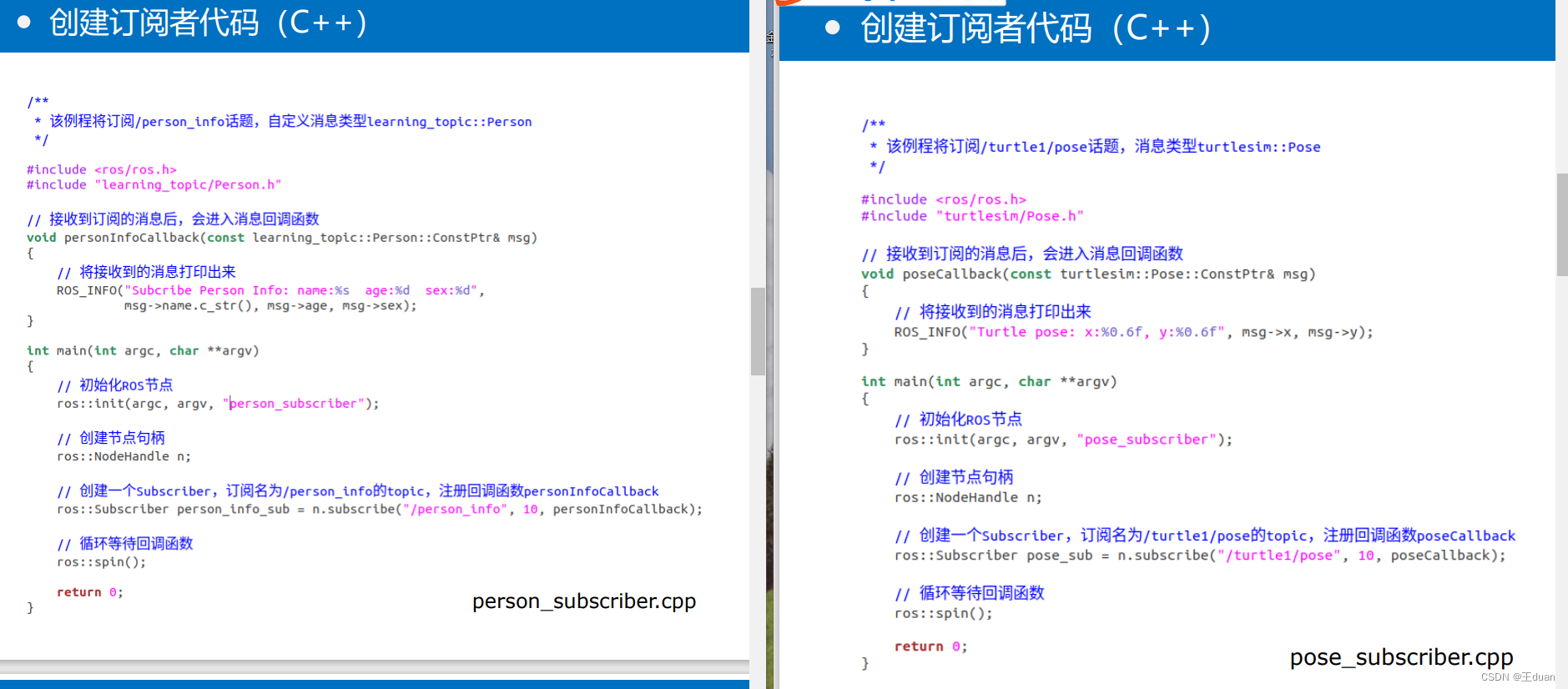This screenshot has width=1568, height=689.
Task: Click '// 将接收到的消息打印出来' comment in right slide
Action: click(993, 312)
